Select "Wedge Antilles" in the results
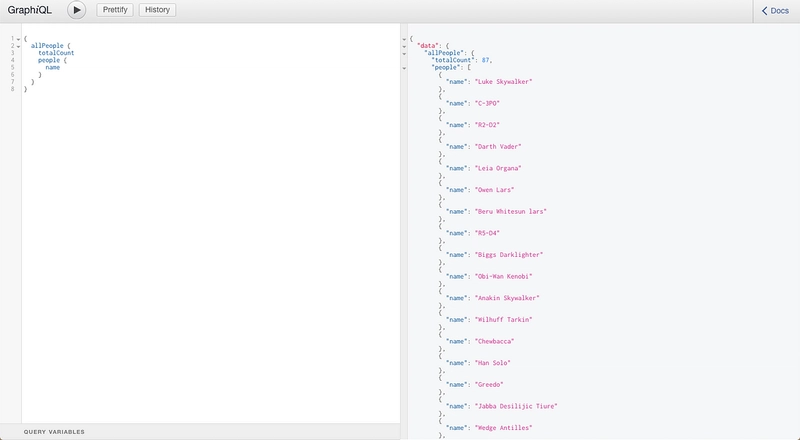Screen dimensions: 800x440 click(504, 428)
